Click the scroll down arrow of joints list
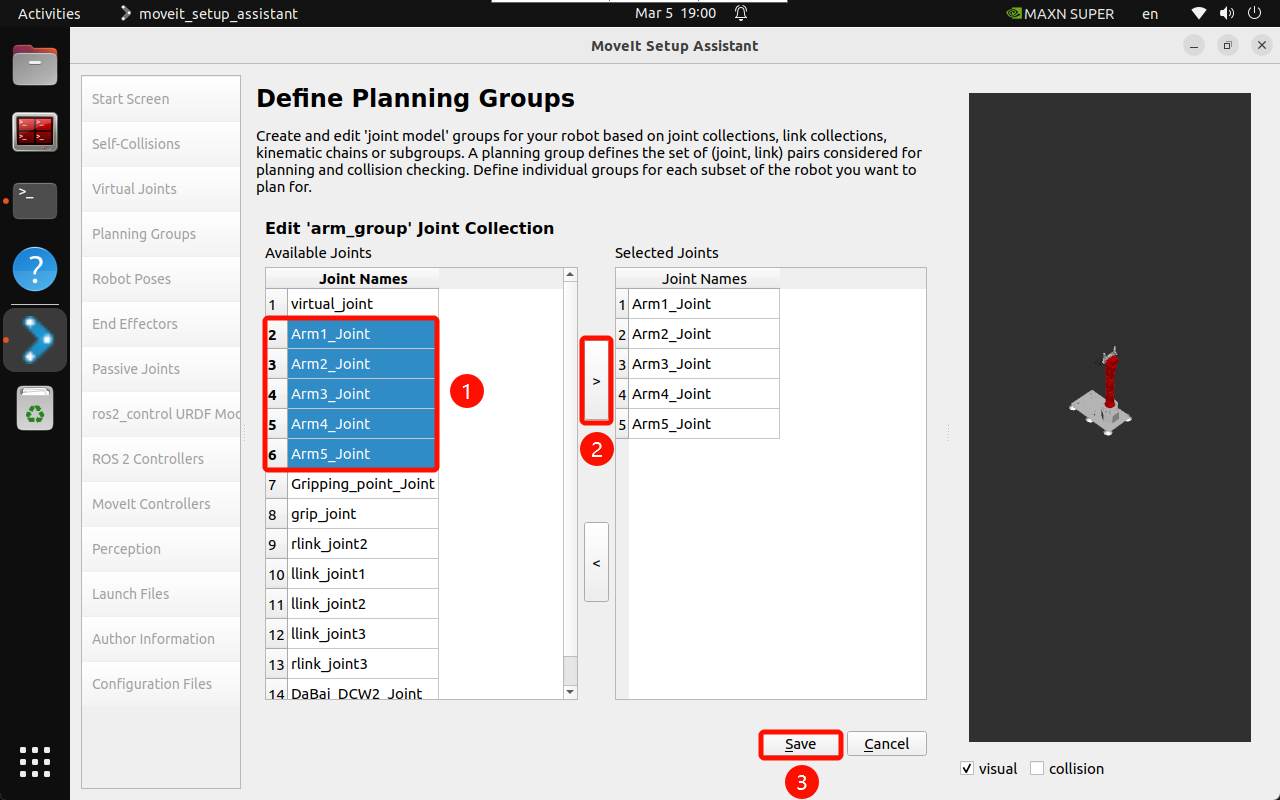1280x800 pixels. [570, 692]
